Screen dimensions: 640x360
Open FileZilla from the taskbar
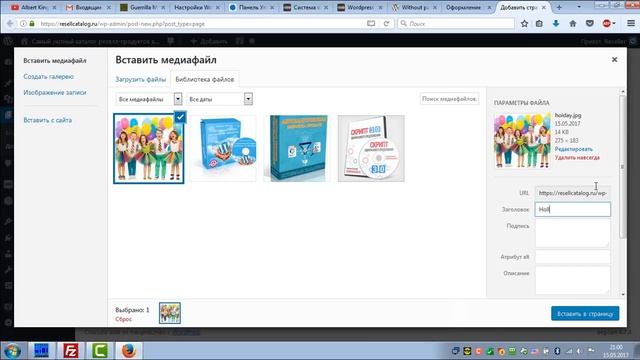tap(71, 351)
